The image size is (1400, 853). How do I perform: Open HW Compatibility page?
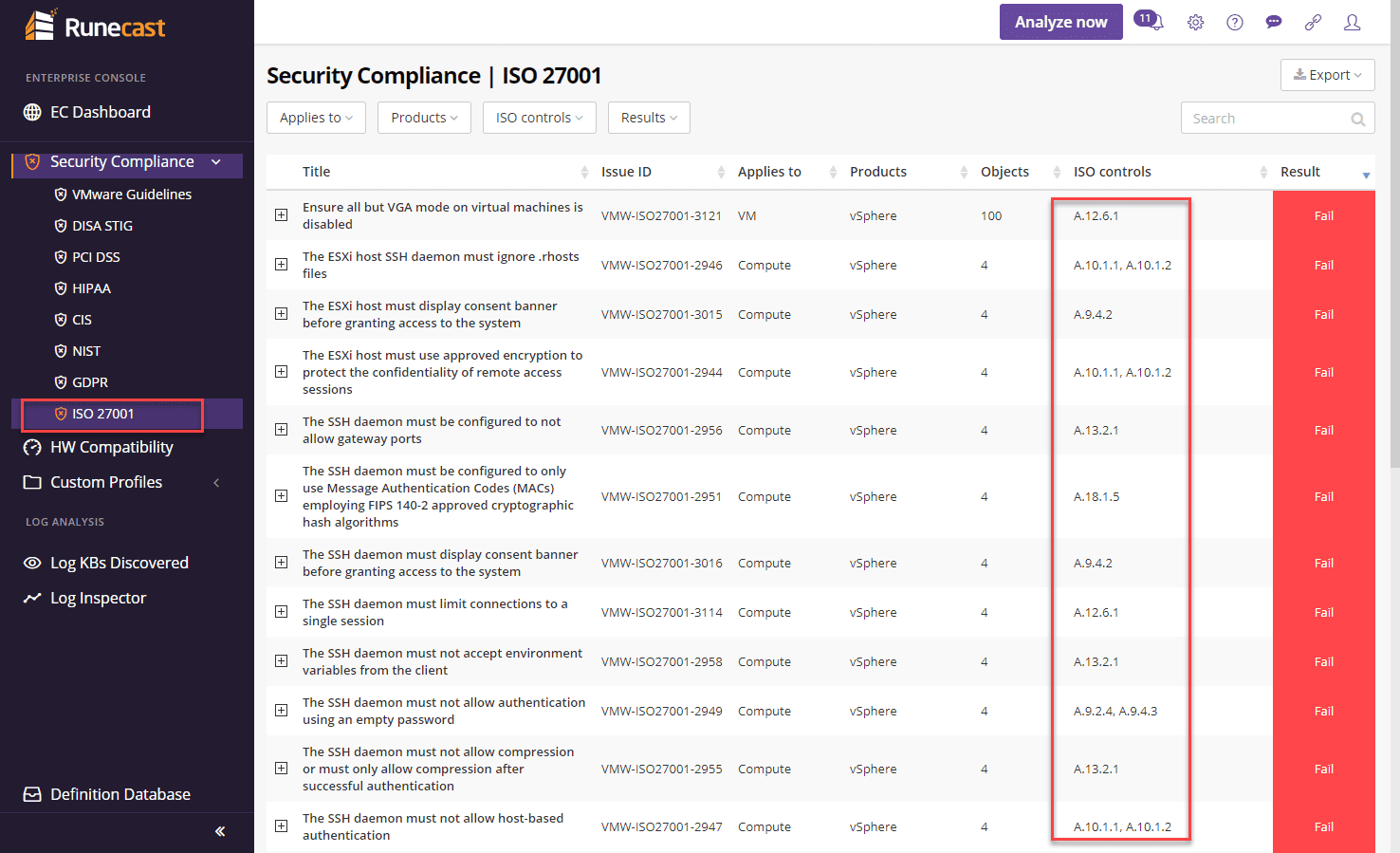[112, 447]
